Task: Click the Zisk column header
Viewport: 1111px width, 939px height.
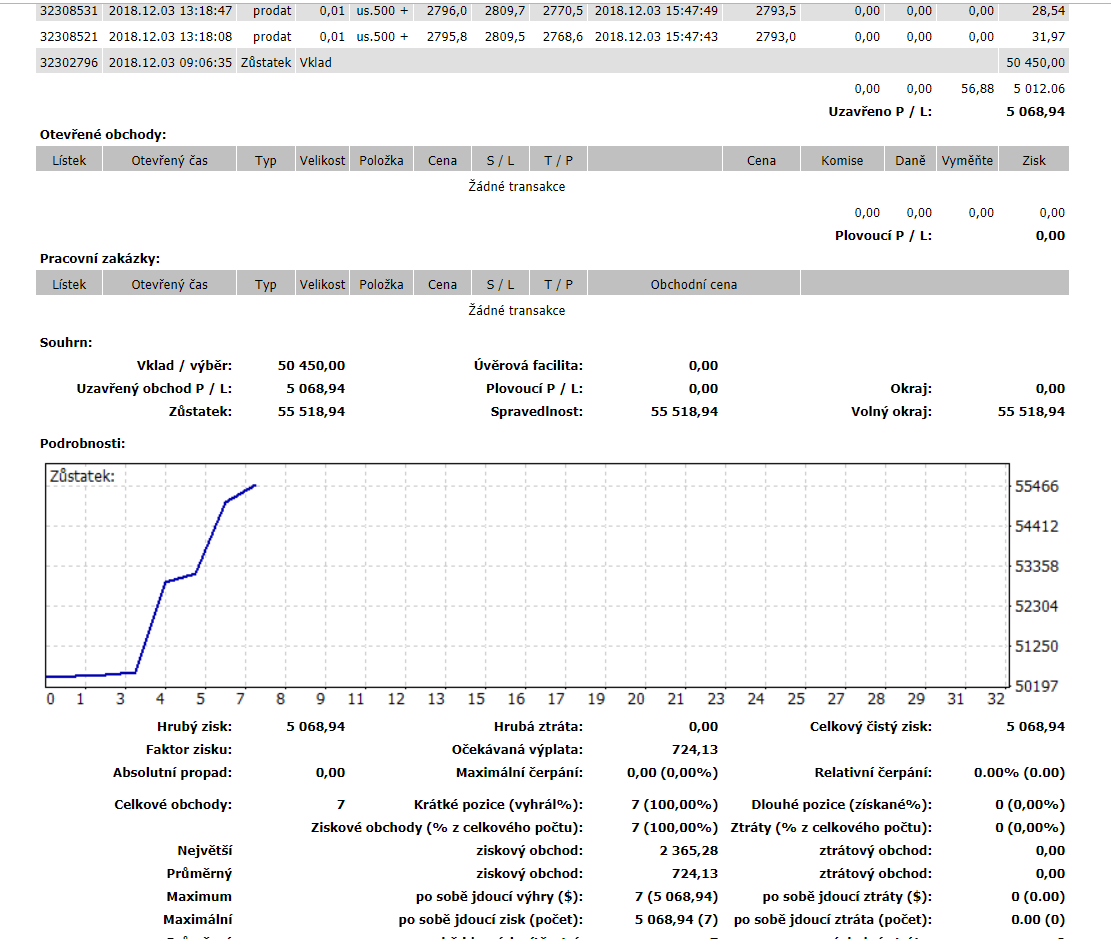Action: coord(1034,160)
